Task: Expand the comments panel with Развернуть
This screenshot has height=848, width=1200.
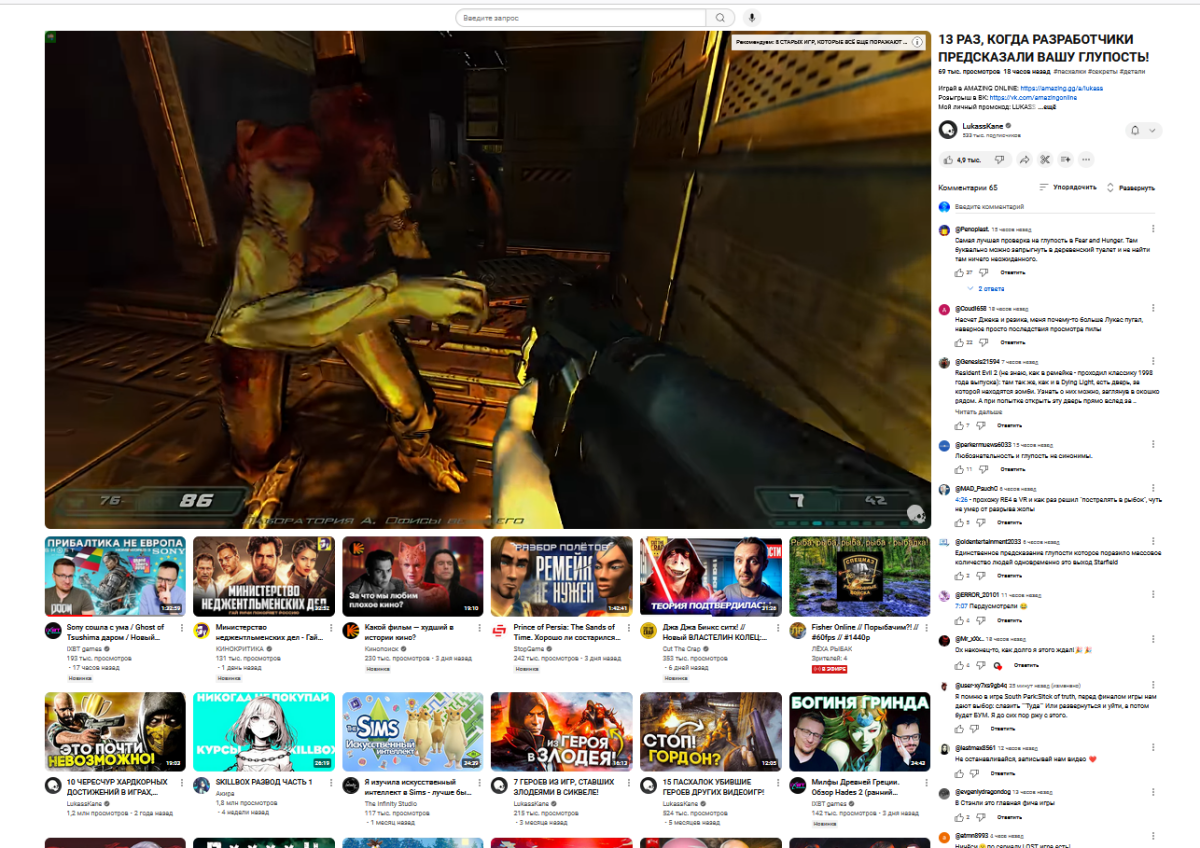Action: click(1131, 187)
